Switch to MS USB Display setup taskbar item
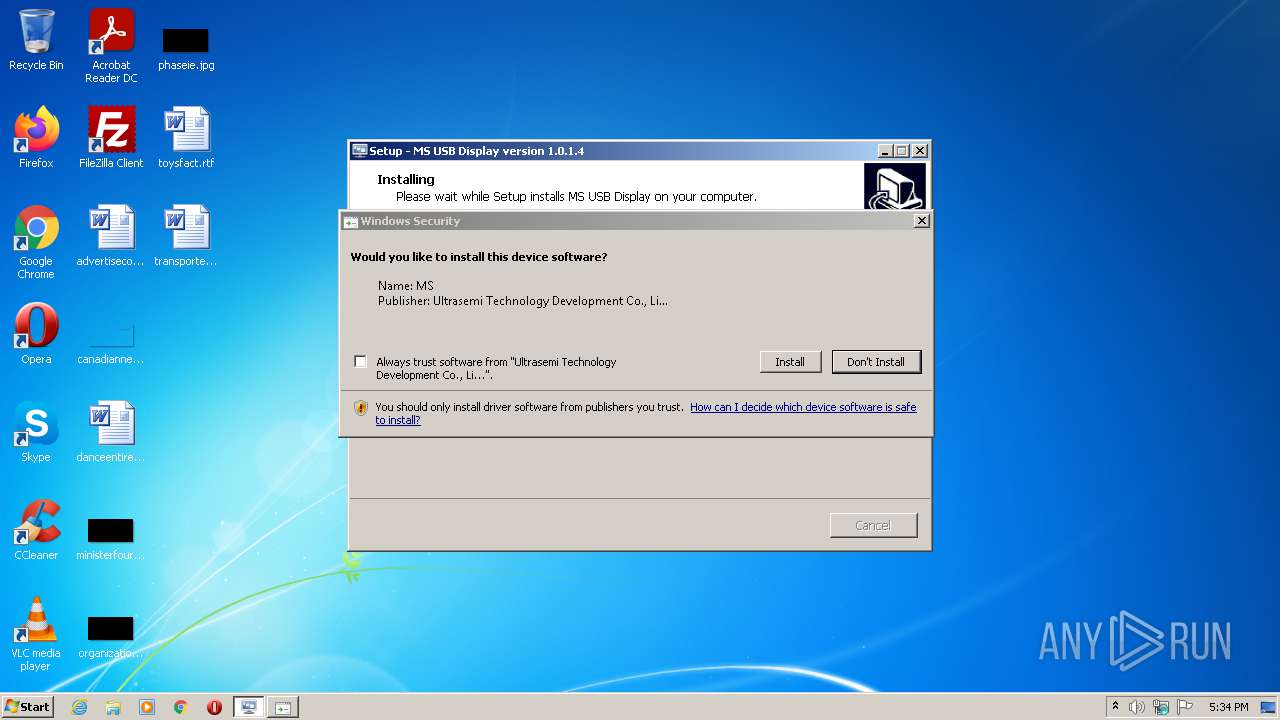 (x=249, y=707)
